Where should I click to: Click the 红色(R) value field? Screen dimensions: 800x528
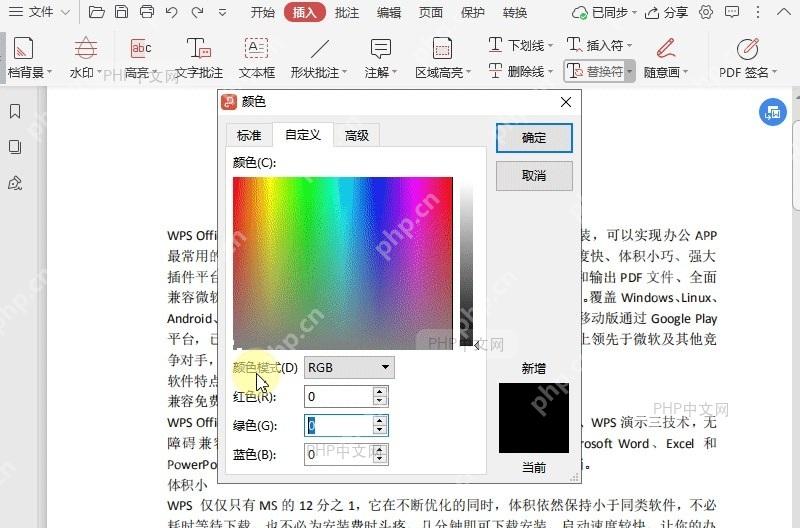click(339, 396)
